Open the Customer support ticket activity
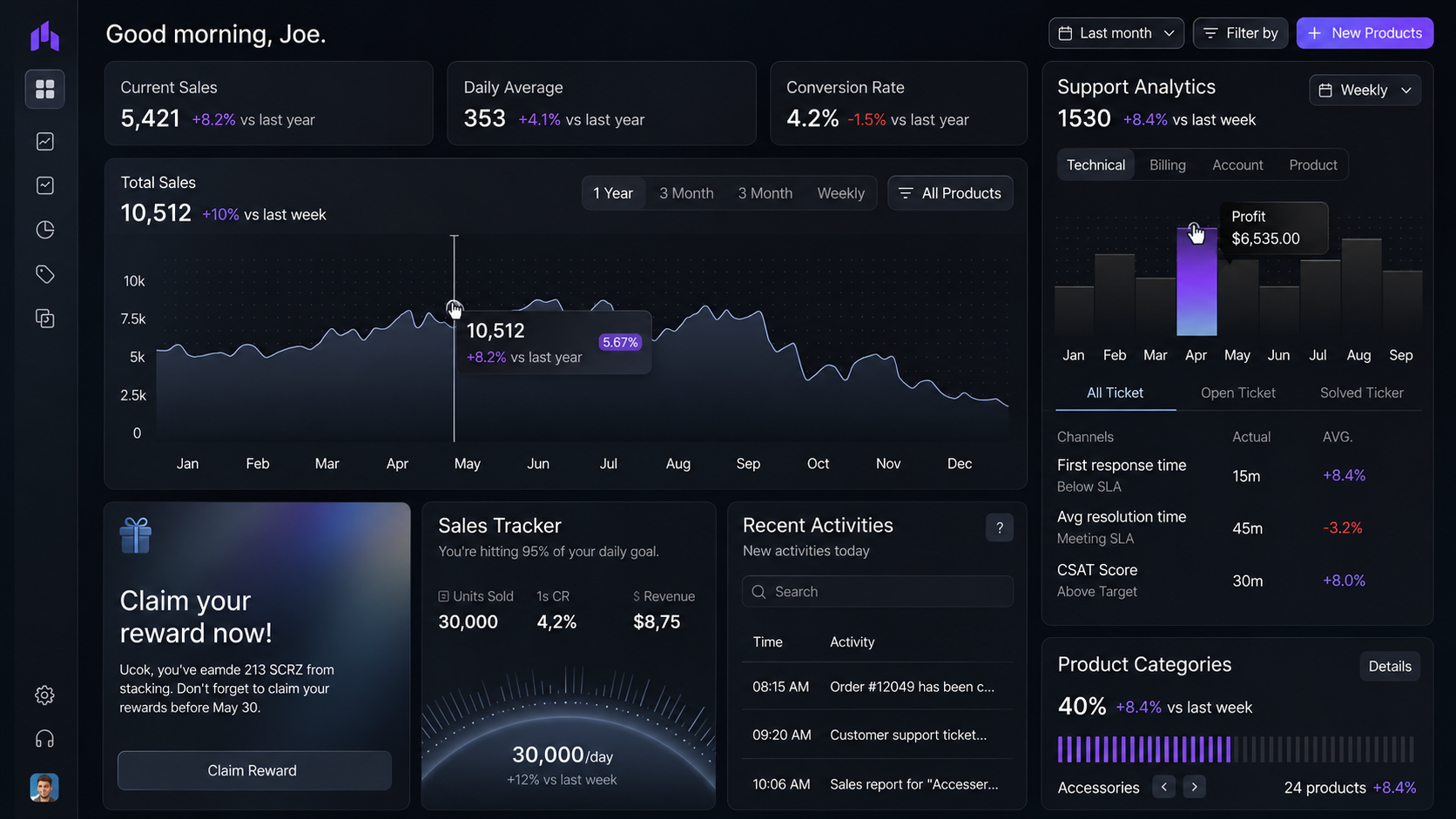 coord(878,735)
